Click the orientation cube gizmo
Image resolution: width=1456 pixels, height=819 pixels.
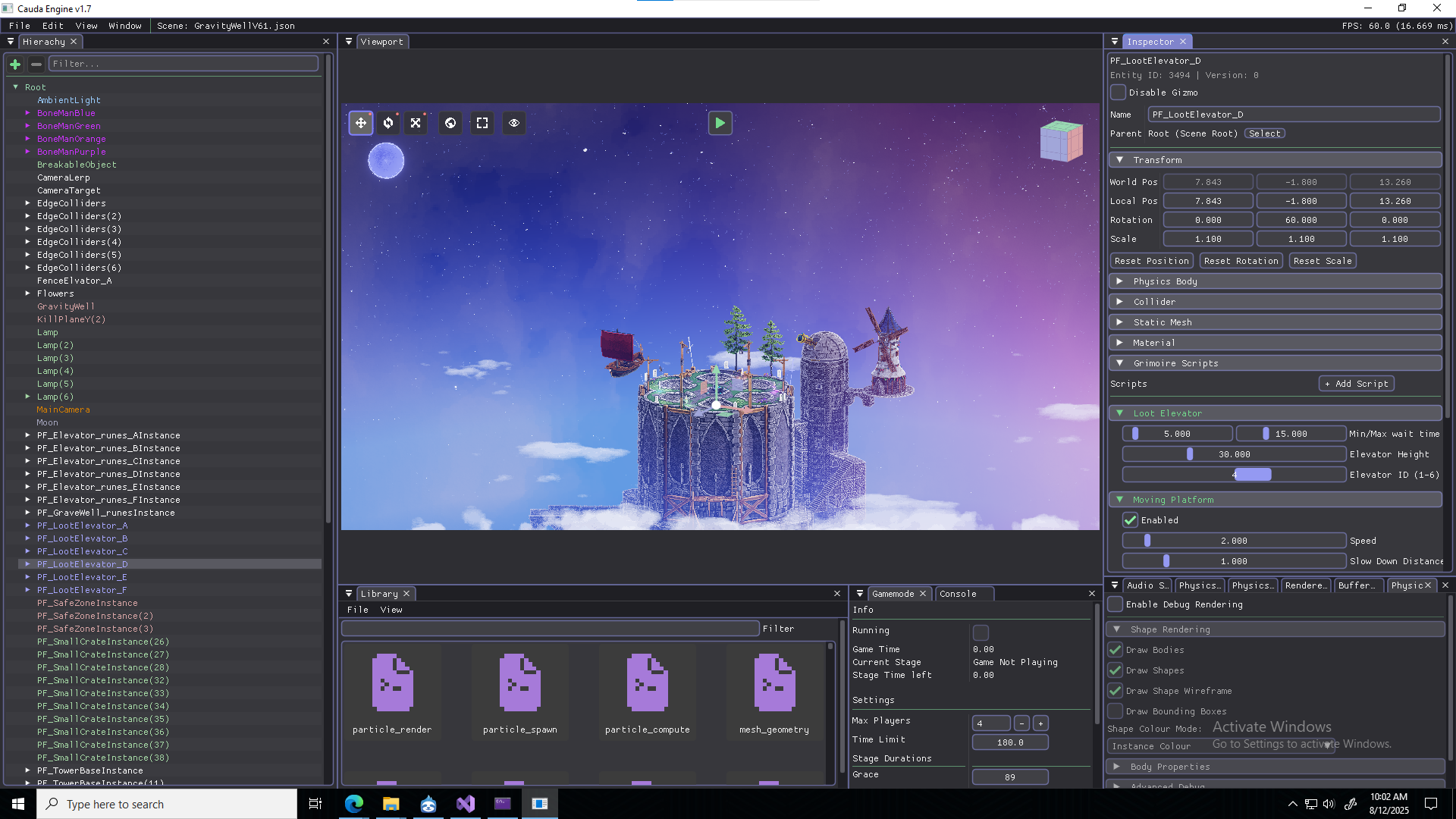pos(1060,141)
